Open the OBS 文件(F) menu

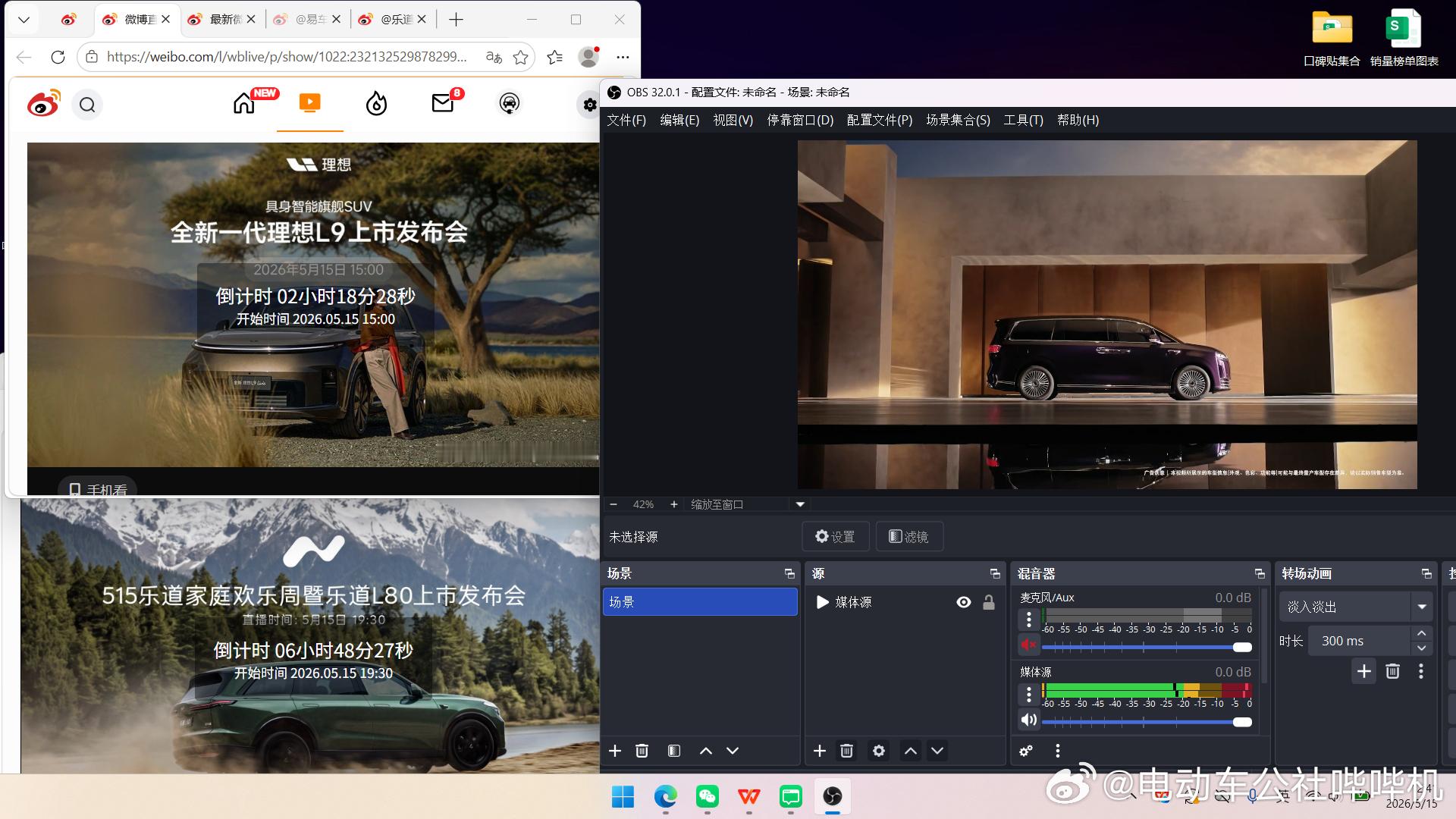coord(626,120)
